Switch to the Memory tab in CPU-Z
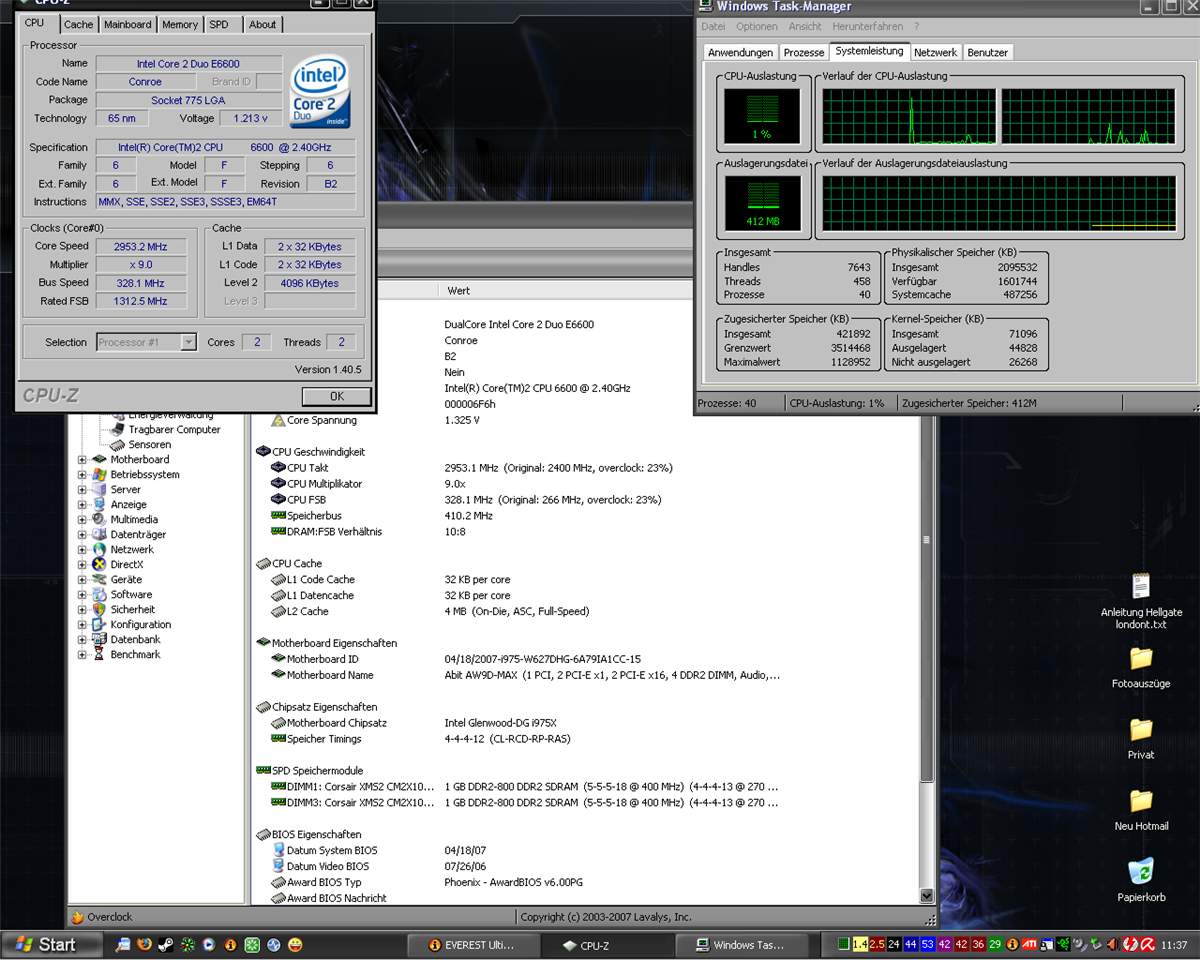 pyautogui.click(x=180, y=24)
